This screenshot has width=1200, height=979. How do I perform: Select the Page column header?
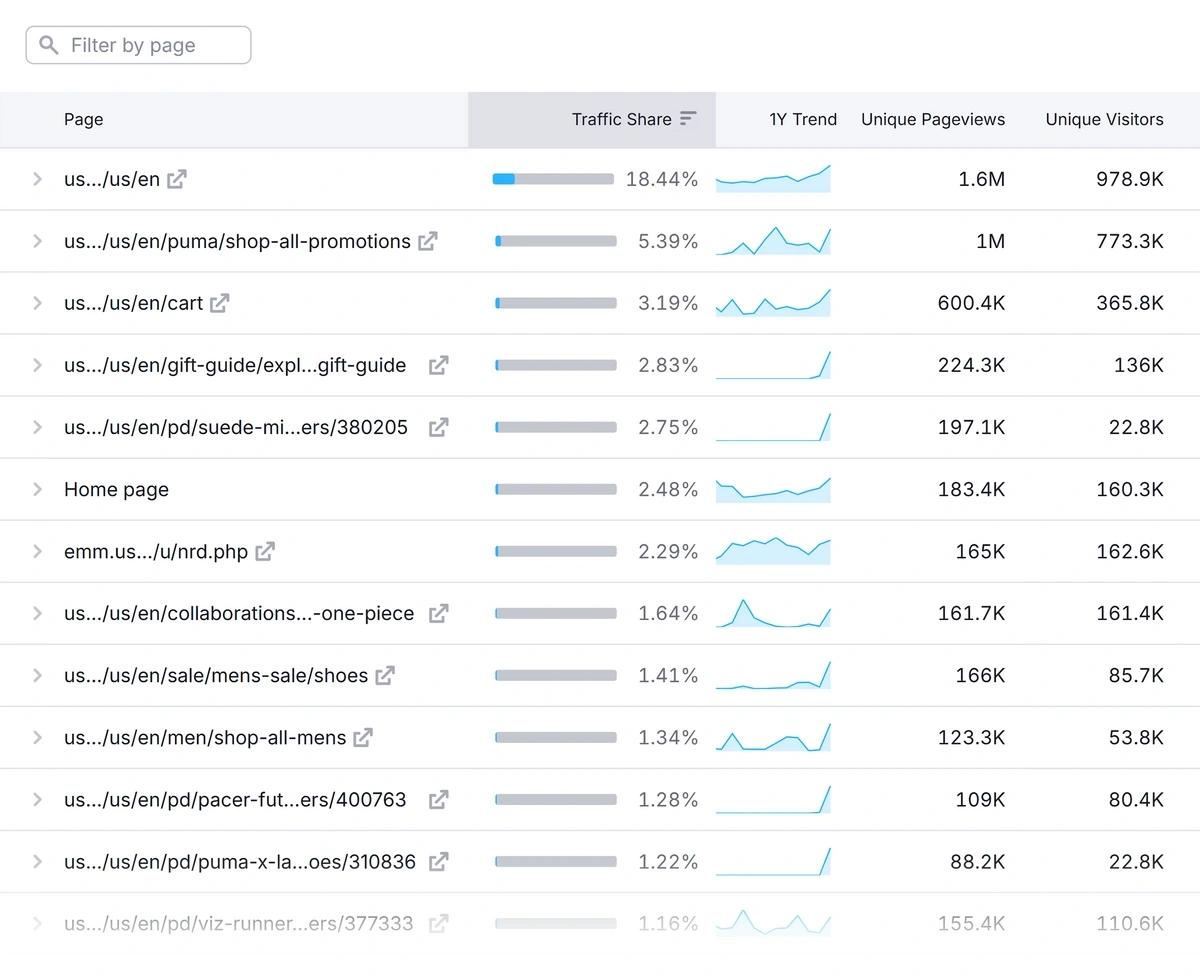pos(83,119)
